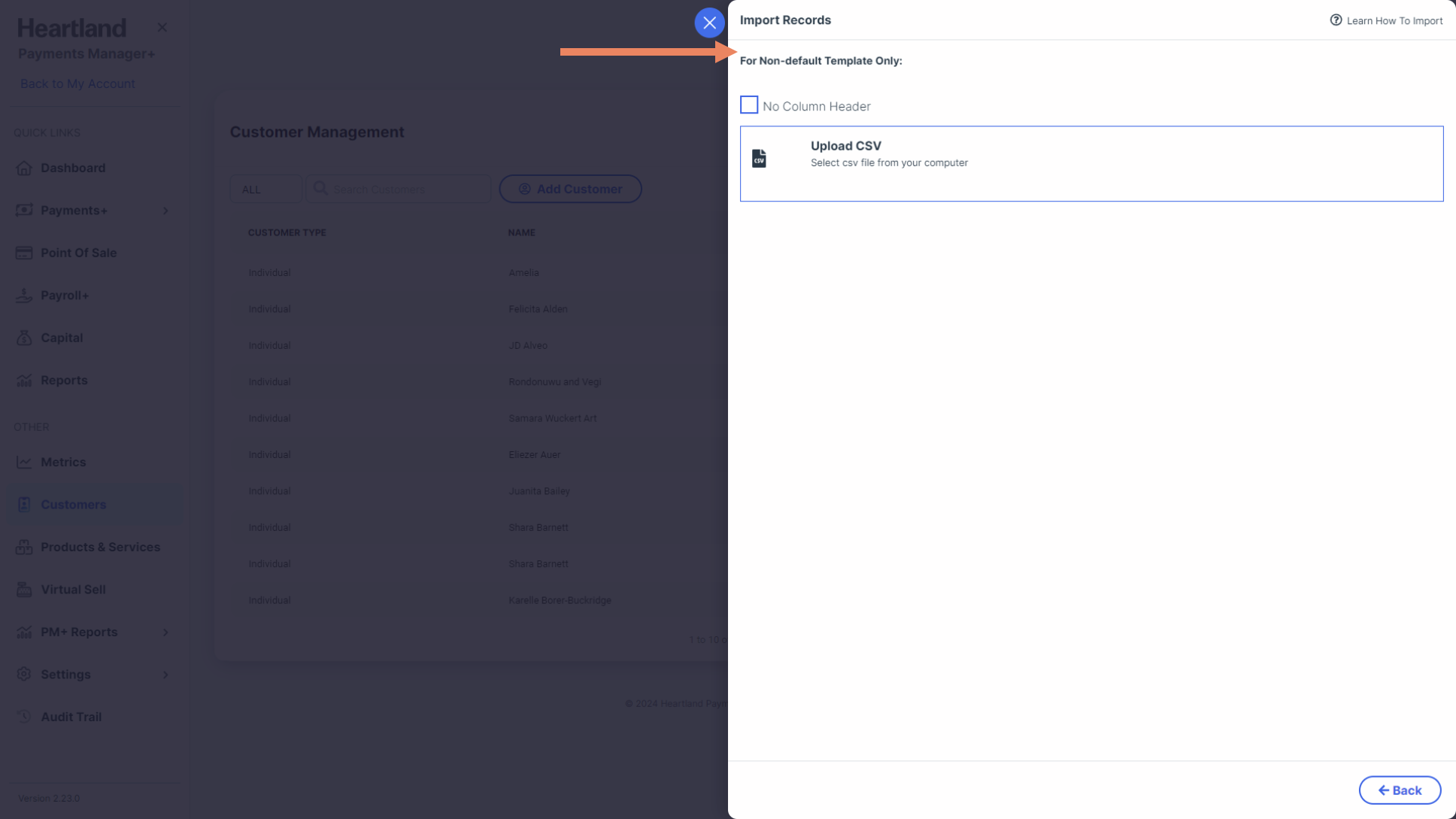Open Dashboard menu item

click(x=73, y=168)
